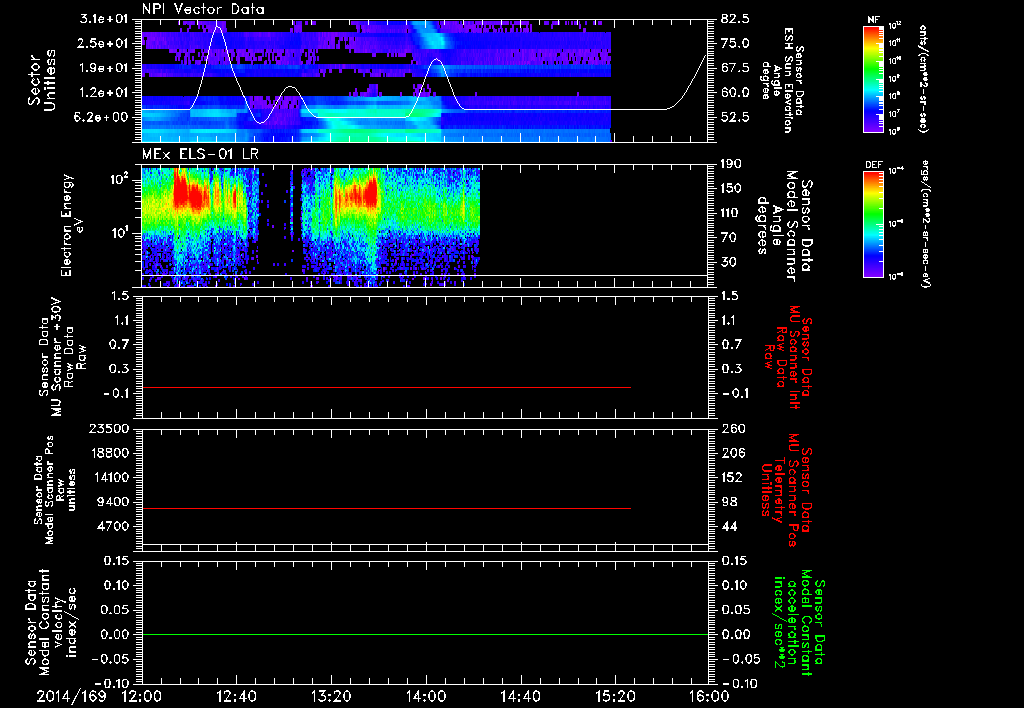Screen dimensions: 1024x708
Task: Click the 'Model Scanner Pos Raw unitless' axis title
Action: click(55, 490)
